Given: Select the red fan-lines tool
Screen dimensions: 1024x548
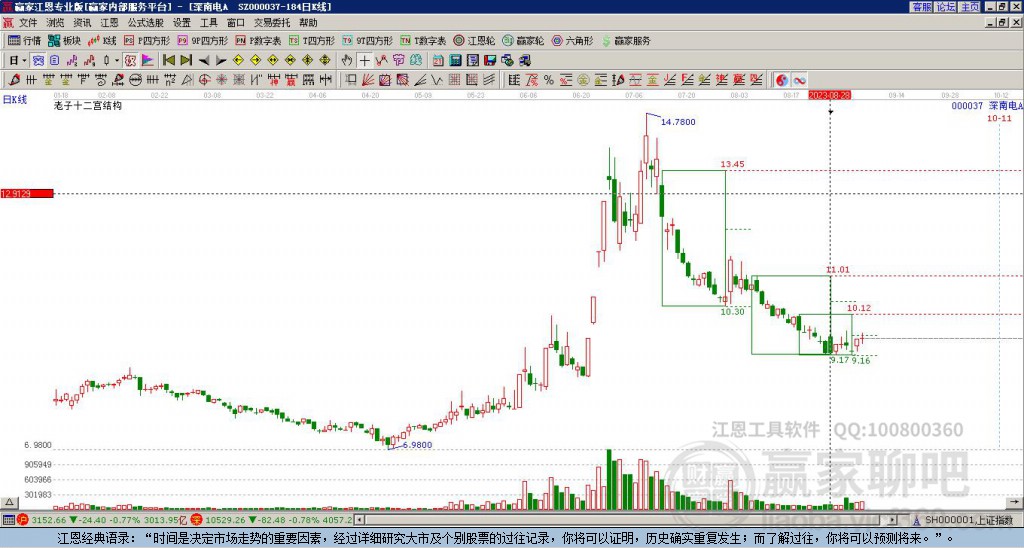Looking at the screenshot, I should coord(368,80).
